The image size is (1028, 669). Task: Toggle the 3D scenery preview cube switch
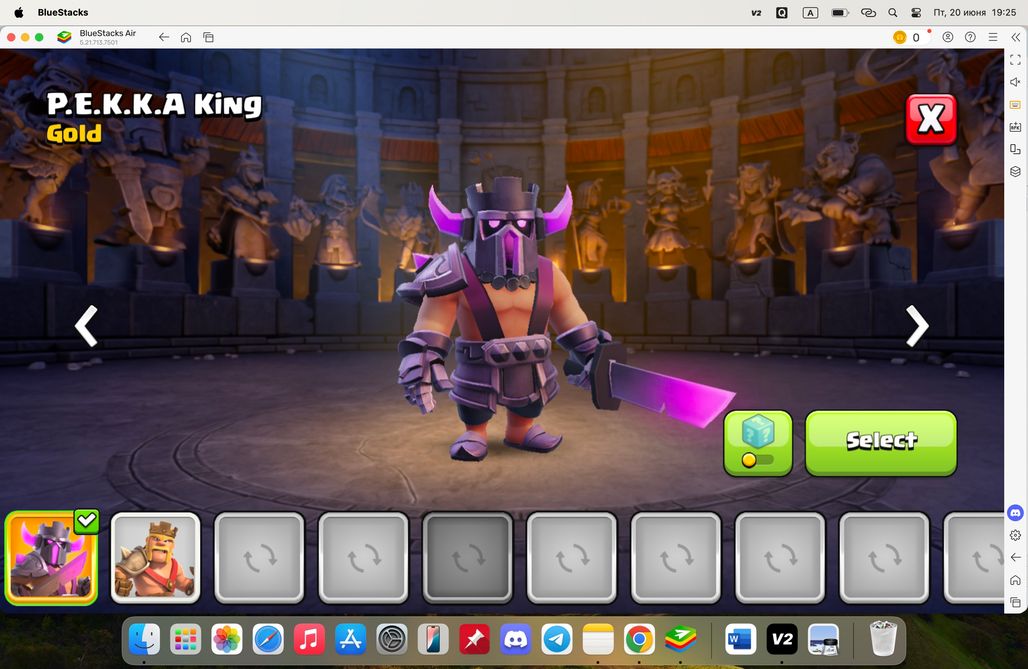pos(758,443)
